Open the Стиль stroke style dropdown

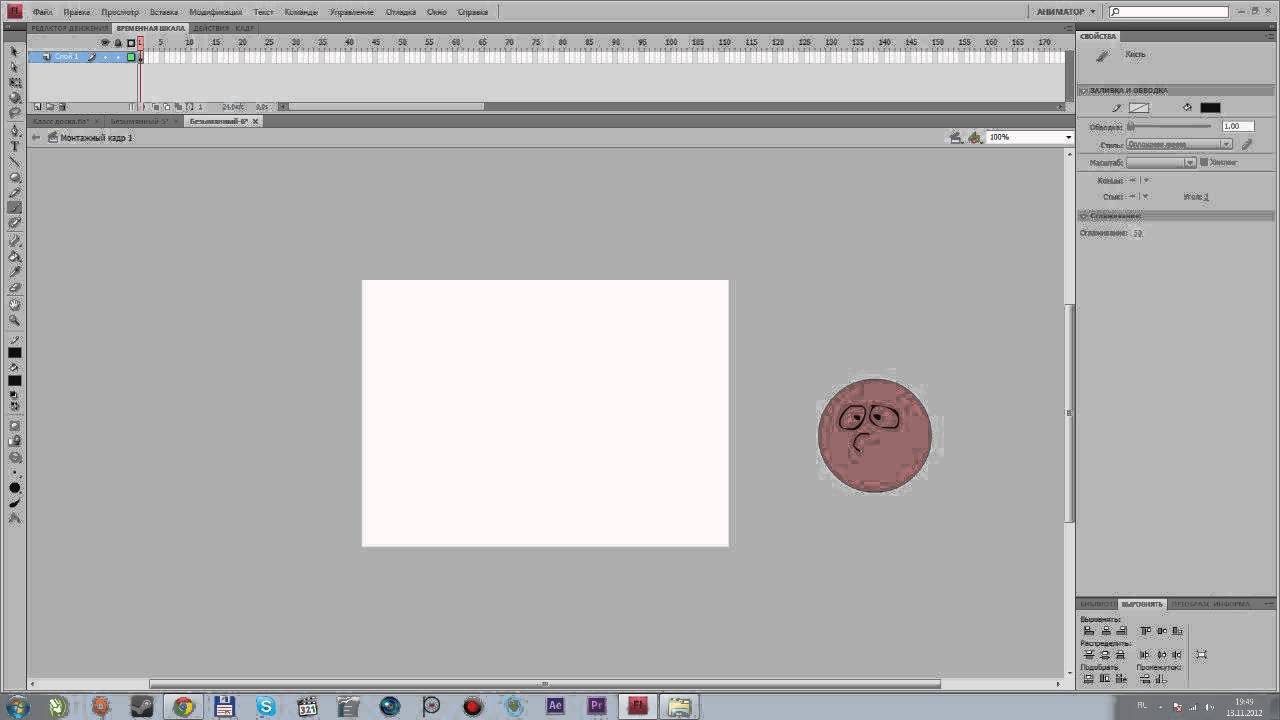[1179, 144]
